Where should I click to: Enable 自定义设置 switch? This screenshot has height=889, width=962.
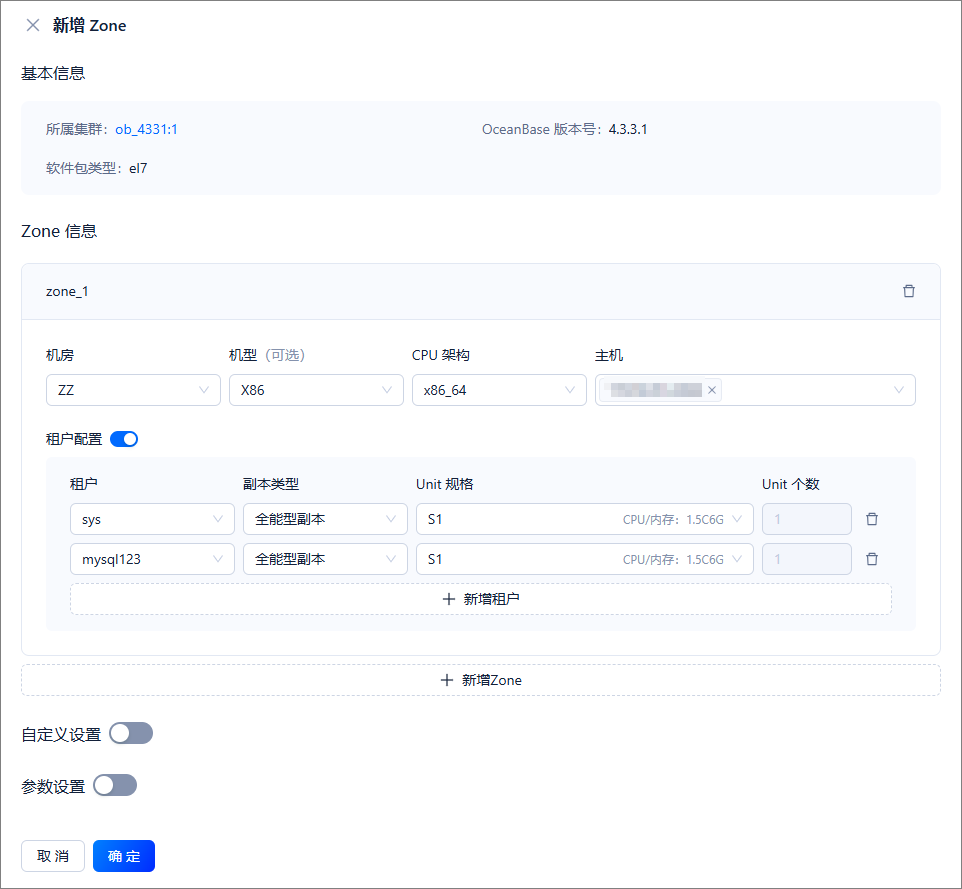click(131, 733)
